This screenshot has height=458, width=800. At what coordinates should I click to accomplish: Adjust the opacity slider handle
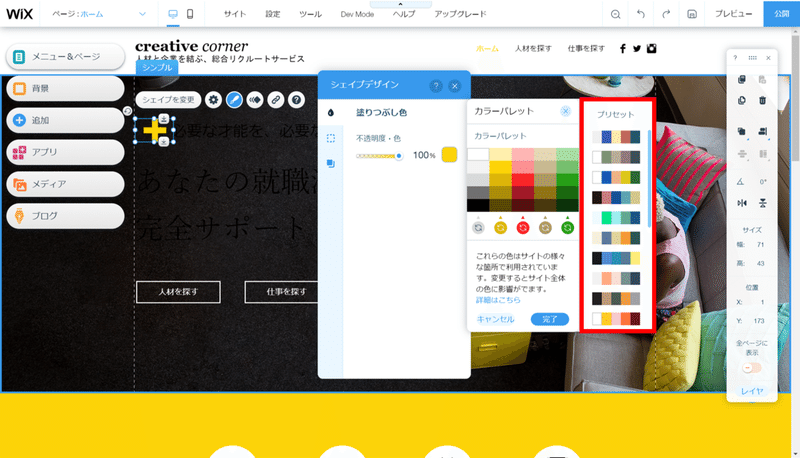coord(398,156)
